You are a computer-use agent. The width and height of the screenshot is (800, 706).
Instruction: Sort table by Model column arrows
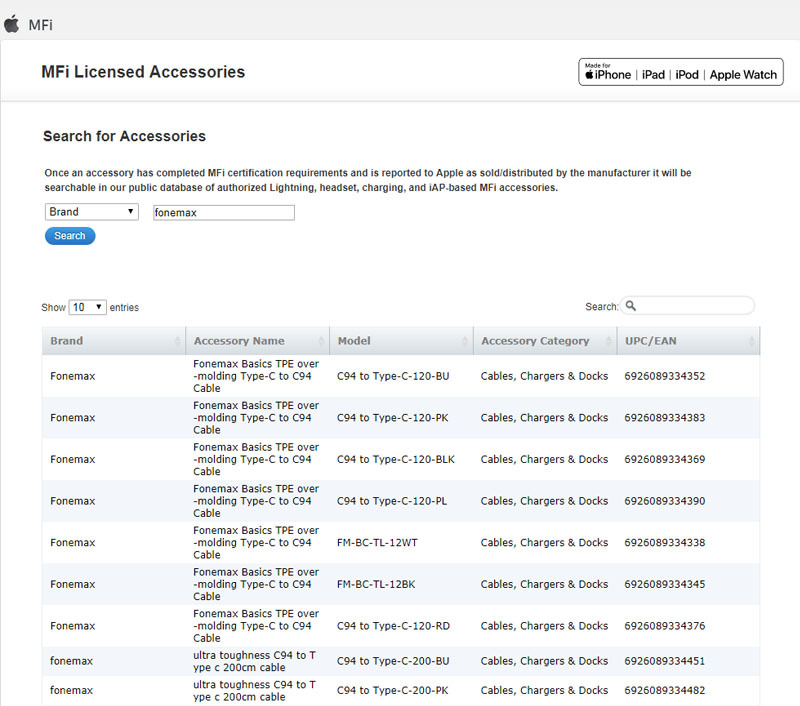(465, 341)
